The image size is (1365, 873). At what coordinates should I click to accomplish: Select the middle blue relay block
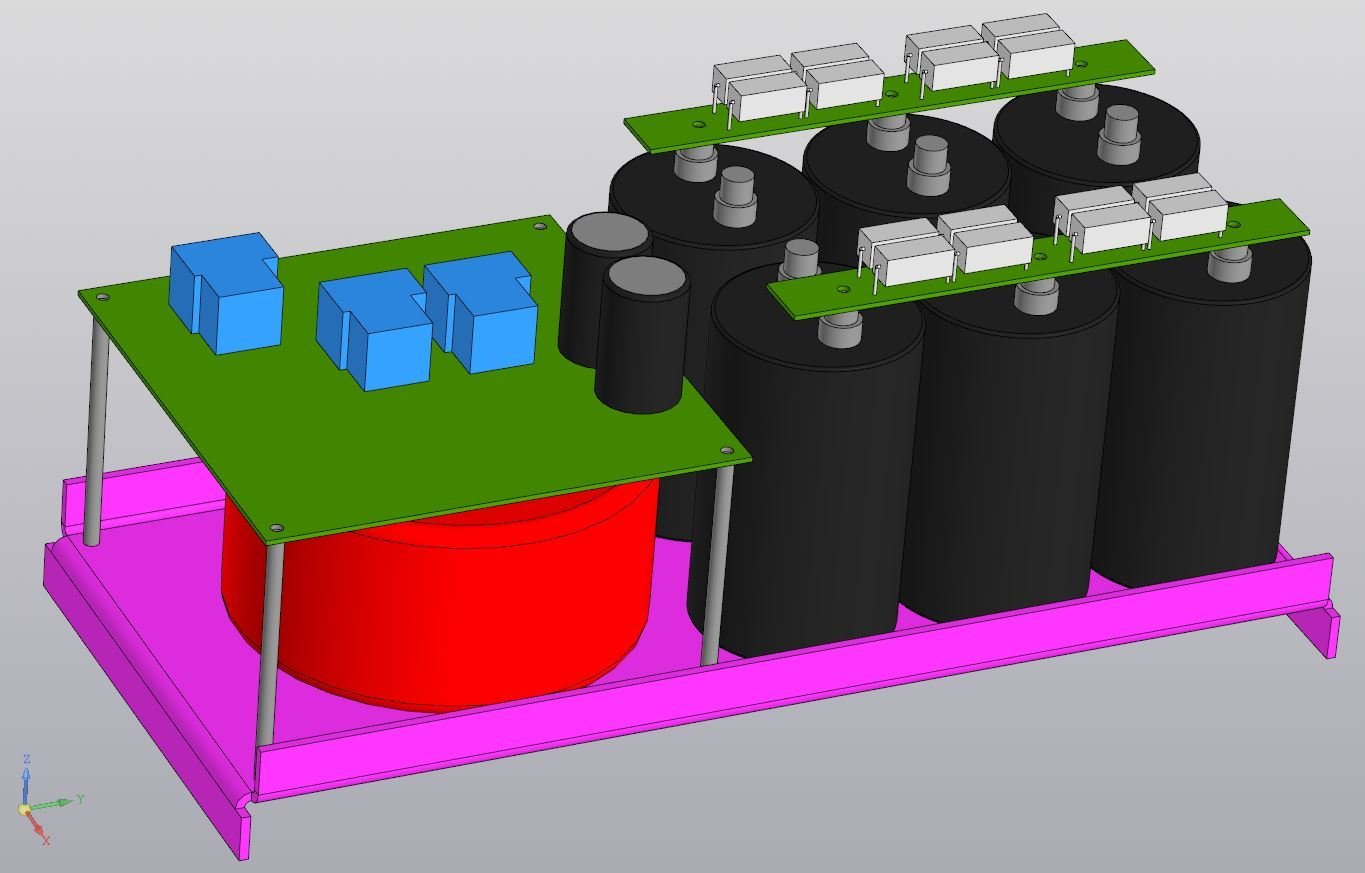(x=373, y=329)
